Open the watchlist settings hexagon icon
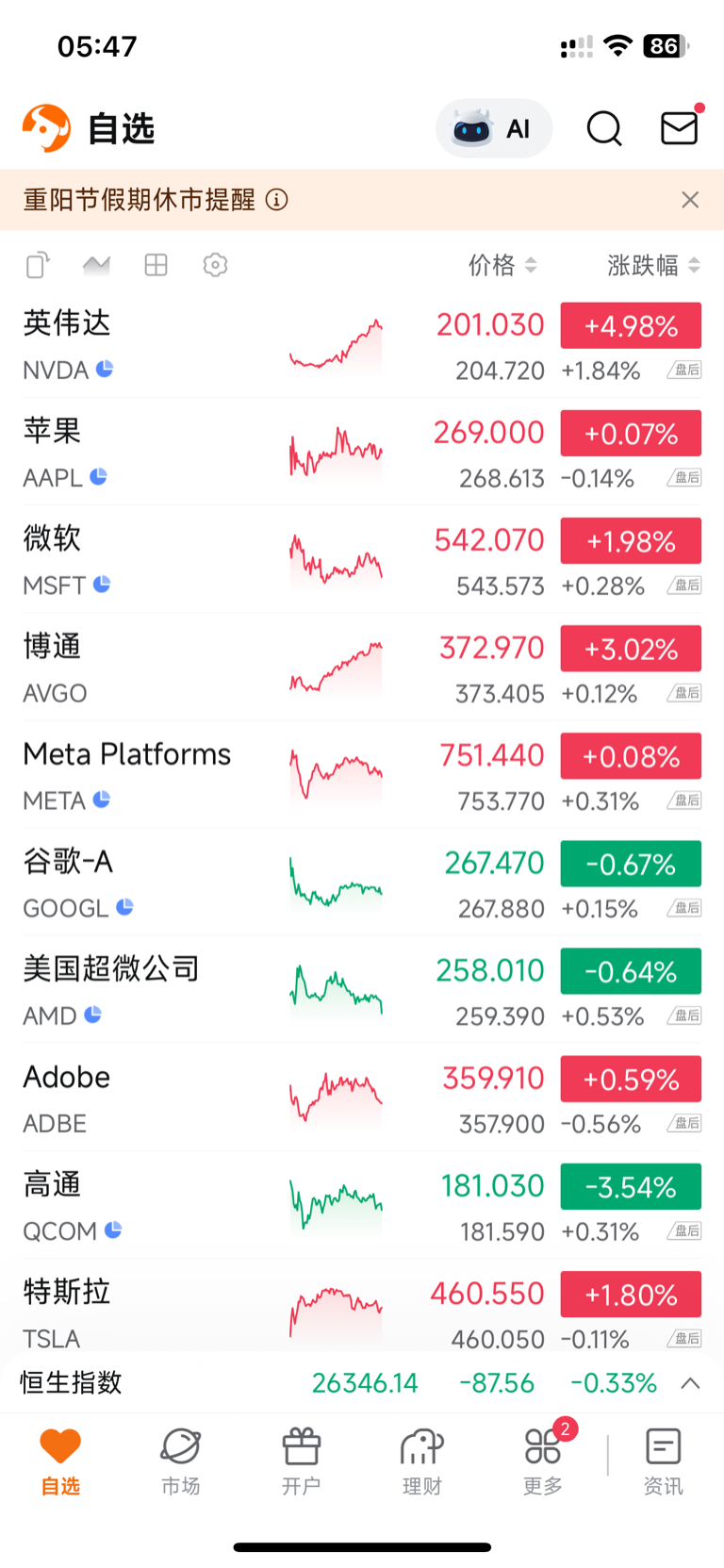This screenshot has height=1568, width=724. pyautogui.click(x=215, y=266)
